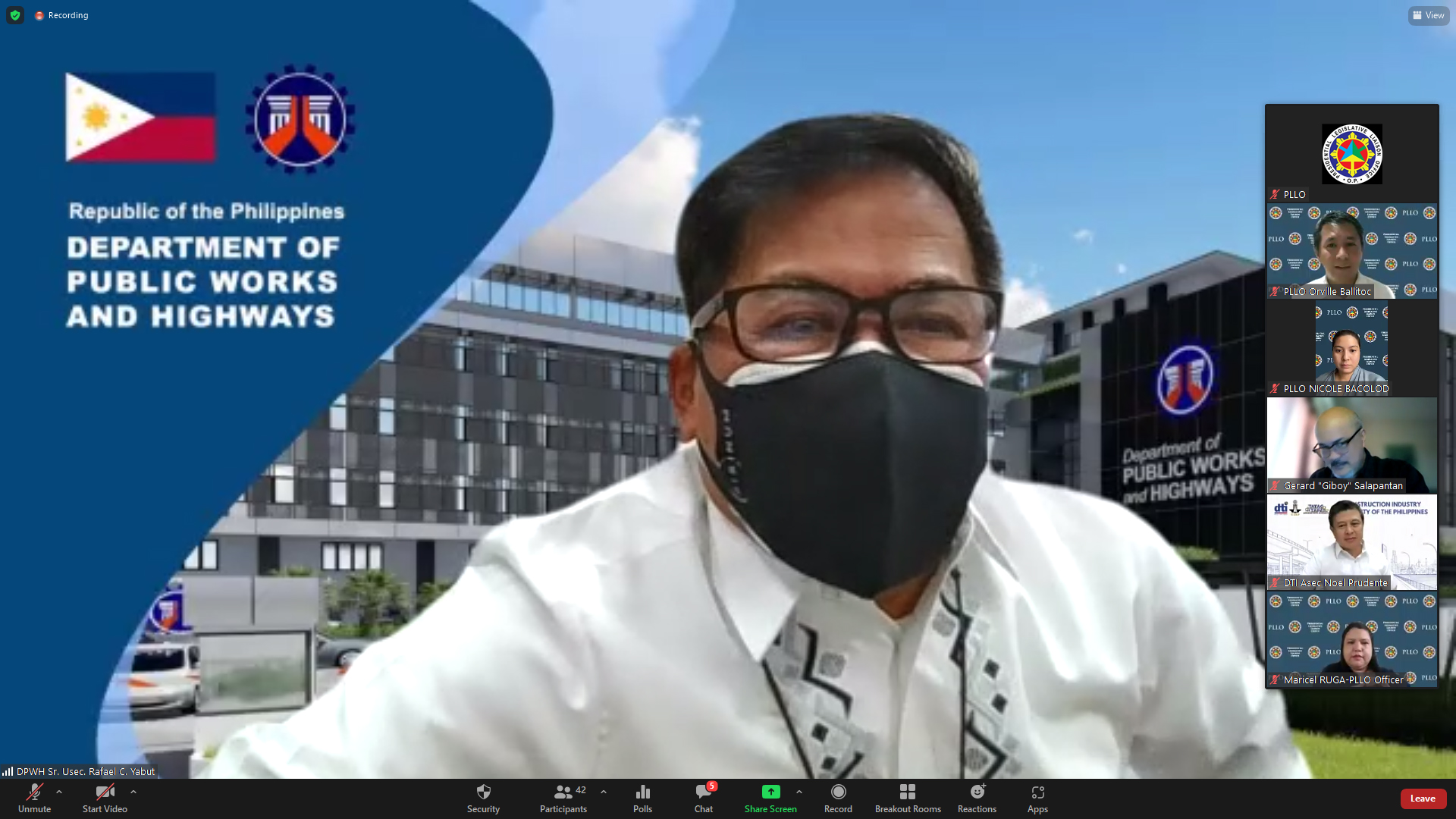Open the View layout menu

pos(1429,15)
